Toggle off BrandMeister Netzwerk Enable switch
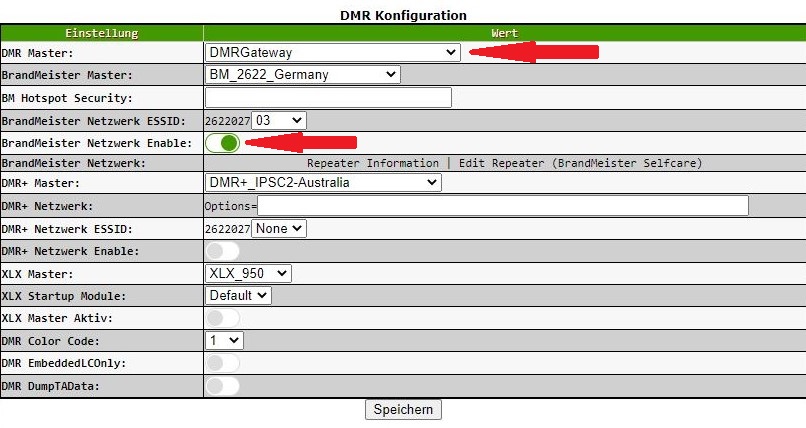The image size is (806, 428). (x=223, y=143)
